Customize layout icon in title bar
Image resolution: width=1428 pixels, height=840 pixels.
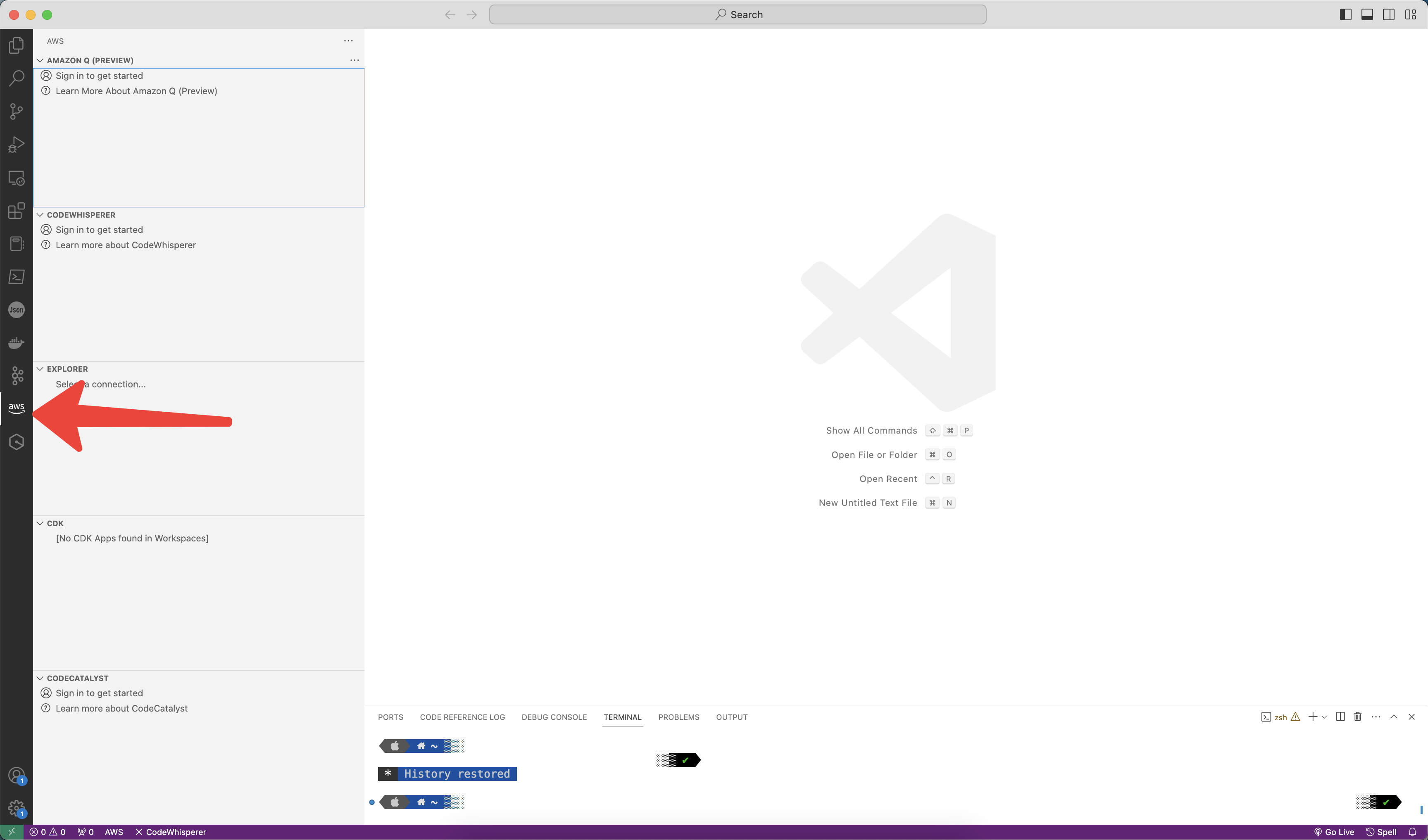pos(1410,15)
